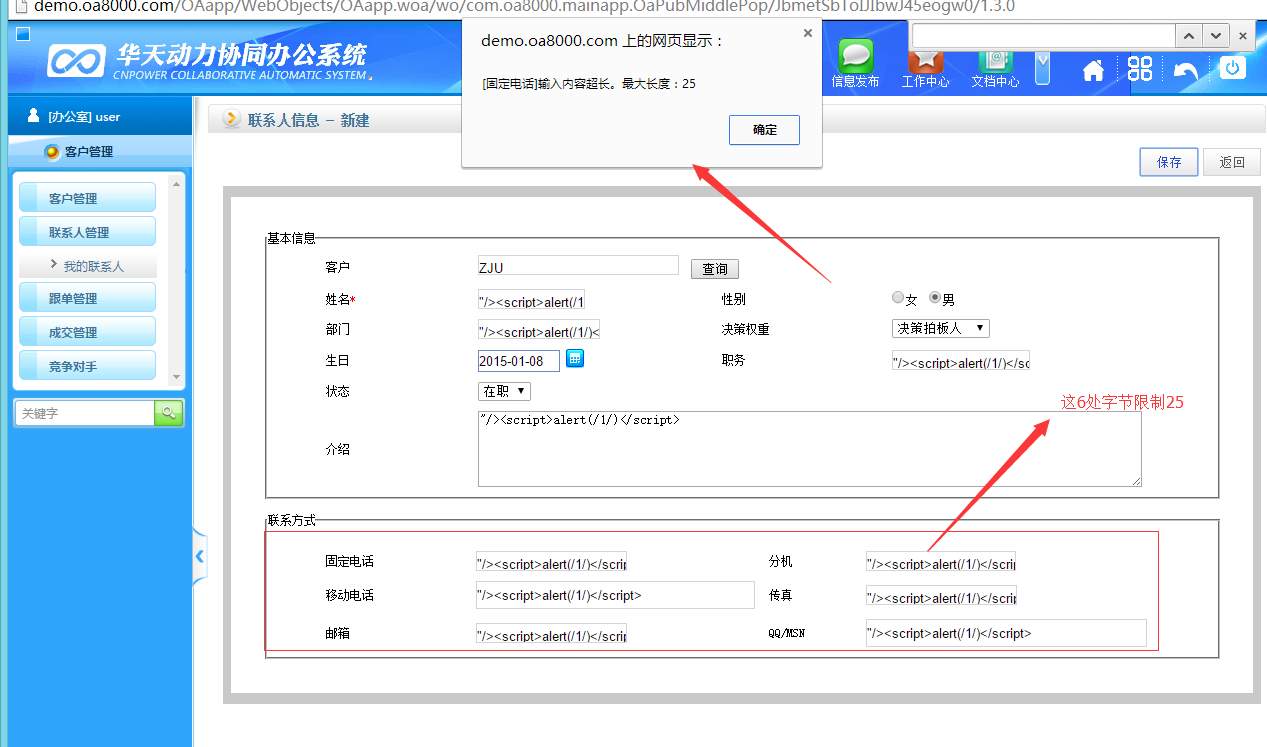Click the 部门 input field
Screen dimensions: 1267x747
pyautogui.click(x=539, y=331)
